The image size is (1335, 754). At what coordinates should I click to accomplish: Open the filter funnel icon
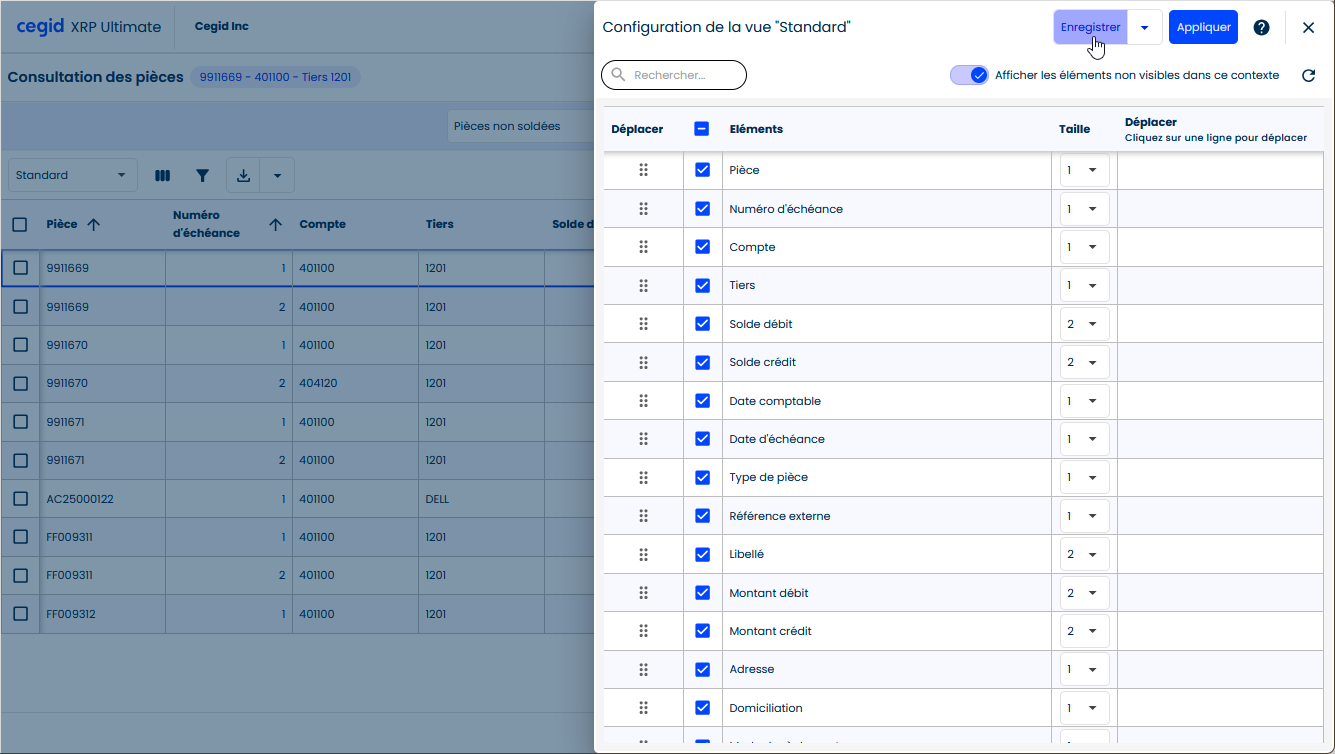202,176
